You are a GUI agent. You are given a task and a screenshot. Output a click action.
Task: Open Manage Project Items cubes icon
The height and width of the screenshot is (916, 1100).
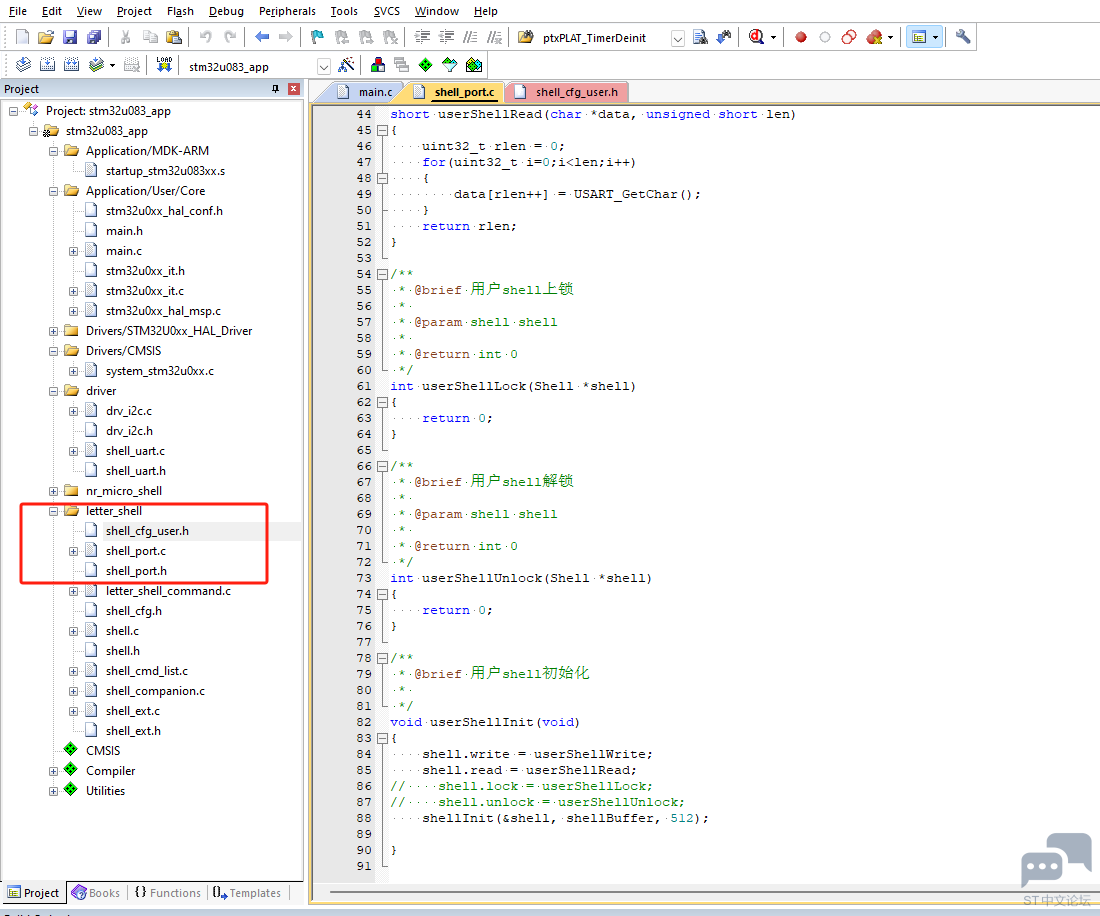tap(378, 66)
